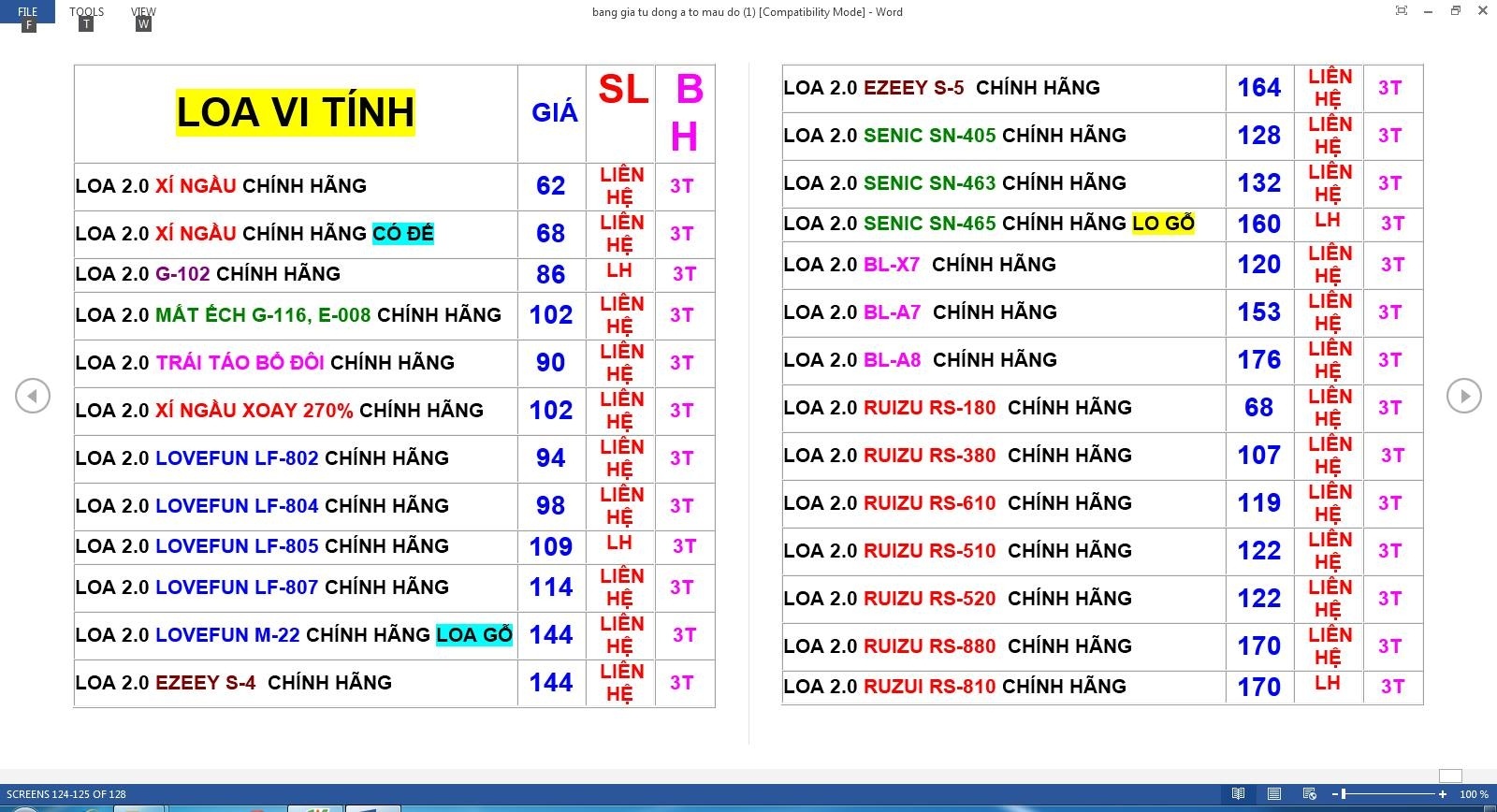Click the zoom slider handle

pos(1344,793)
